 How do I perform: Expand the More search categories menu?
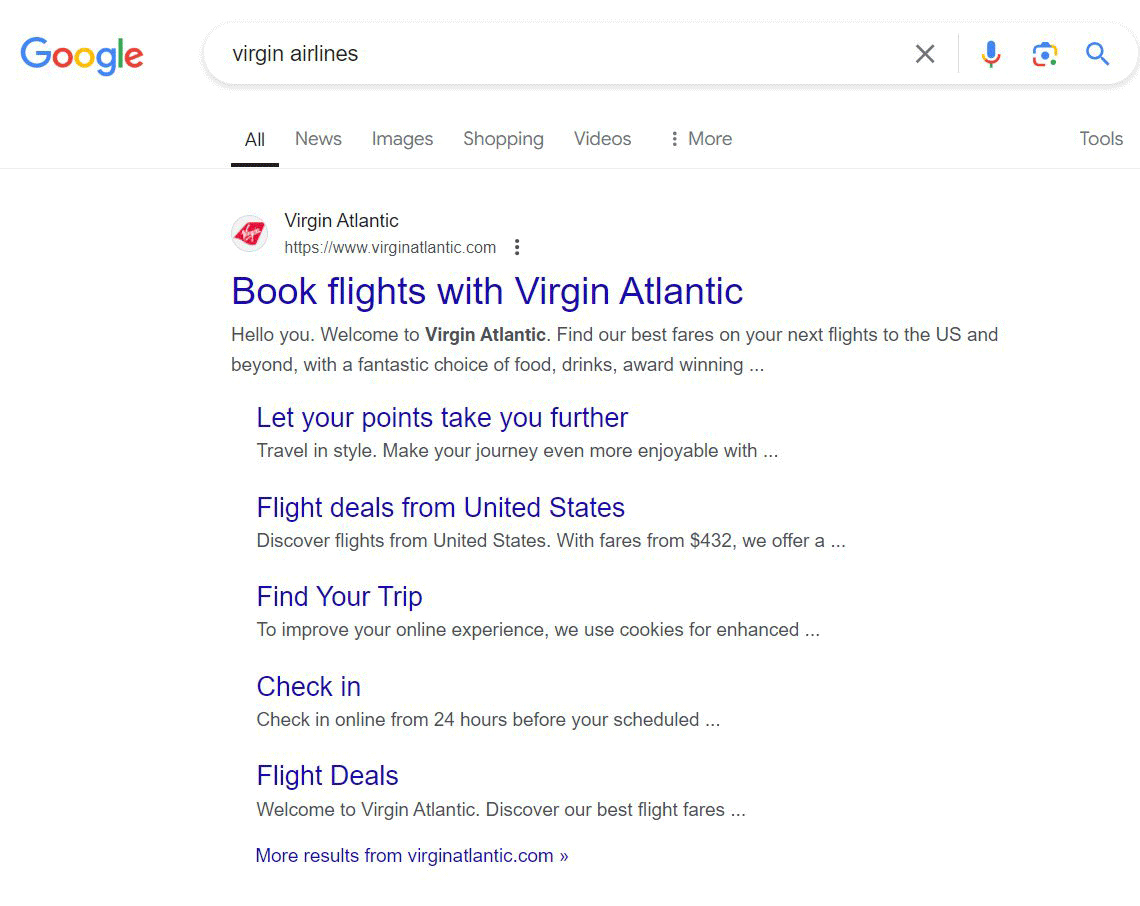pyautogui.click(x=700, y=139)
